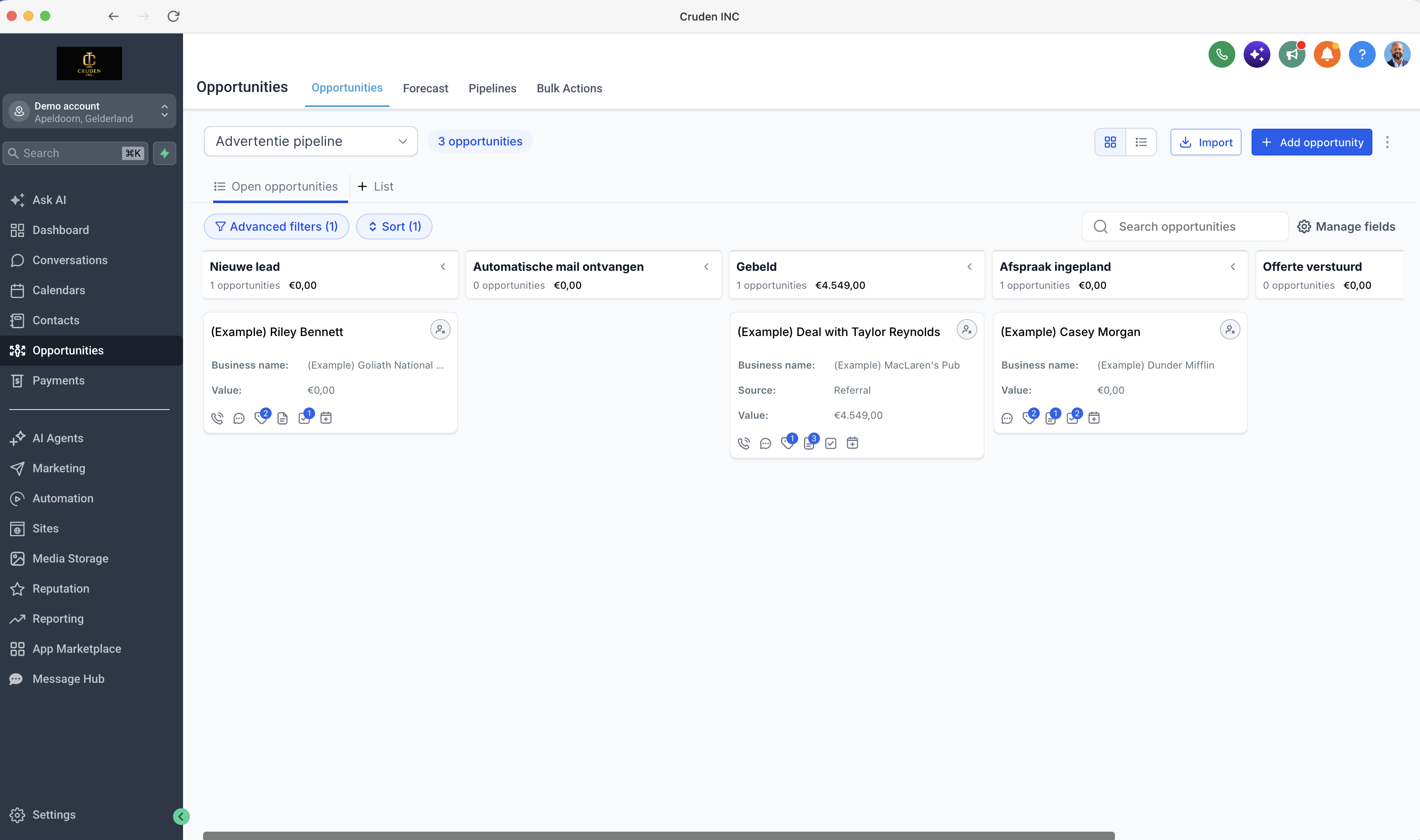The image size is (1420, 840).
Task: Click the green phone dialer icon
Action: 1222,54
